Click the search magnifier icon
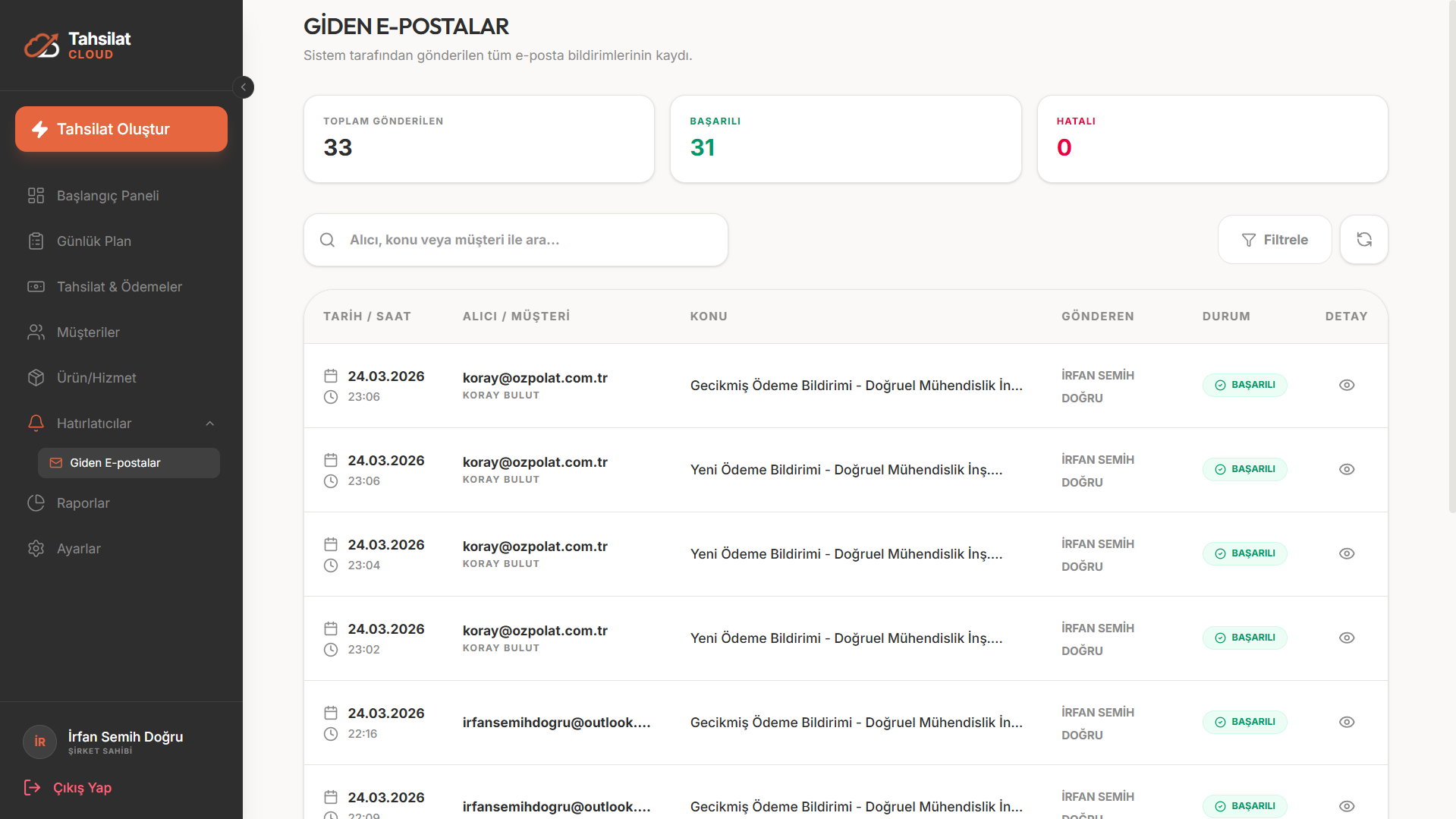 [327, 240]
